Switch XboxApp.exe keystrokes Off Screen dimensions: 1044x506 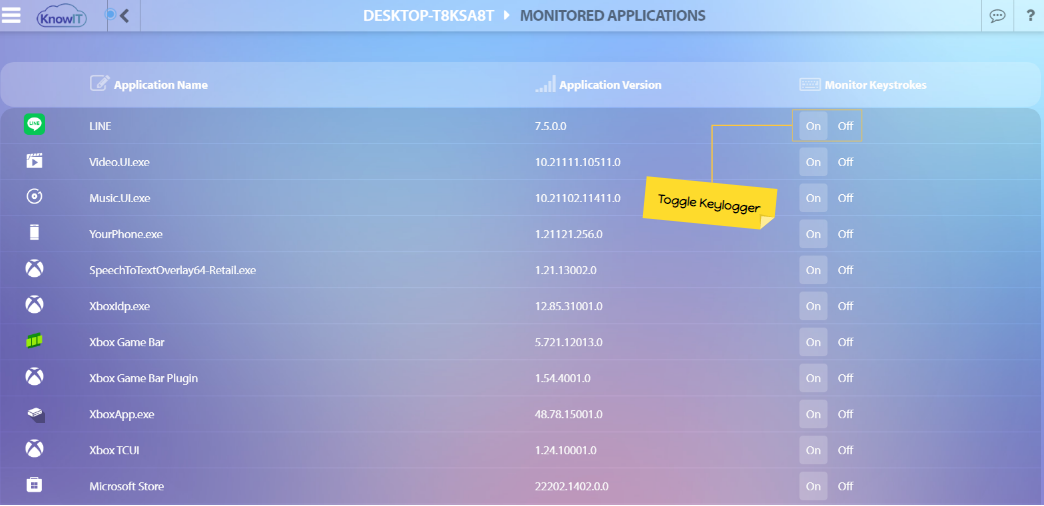pos(846,414)
